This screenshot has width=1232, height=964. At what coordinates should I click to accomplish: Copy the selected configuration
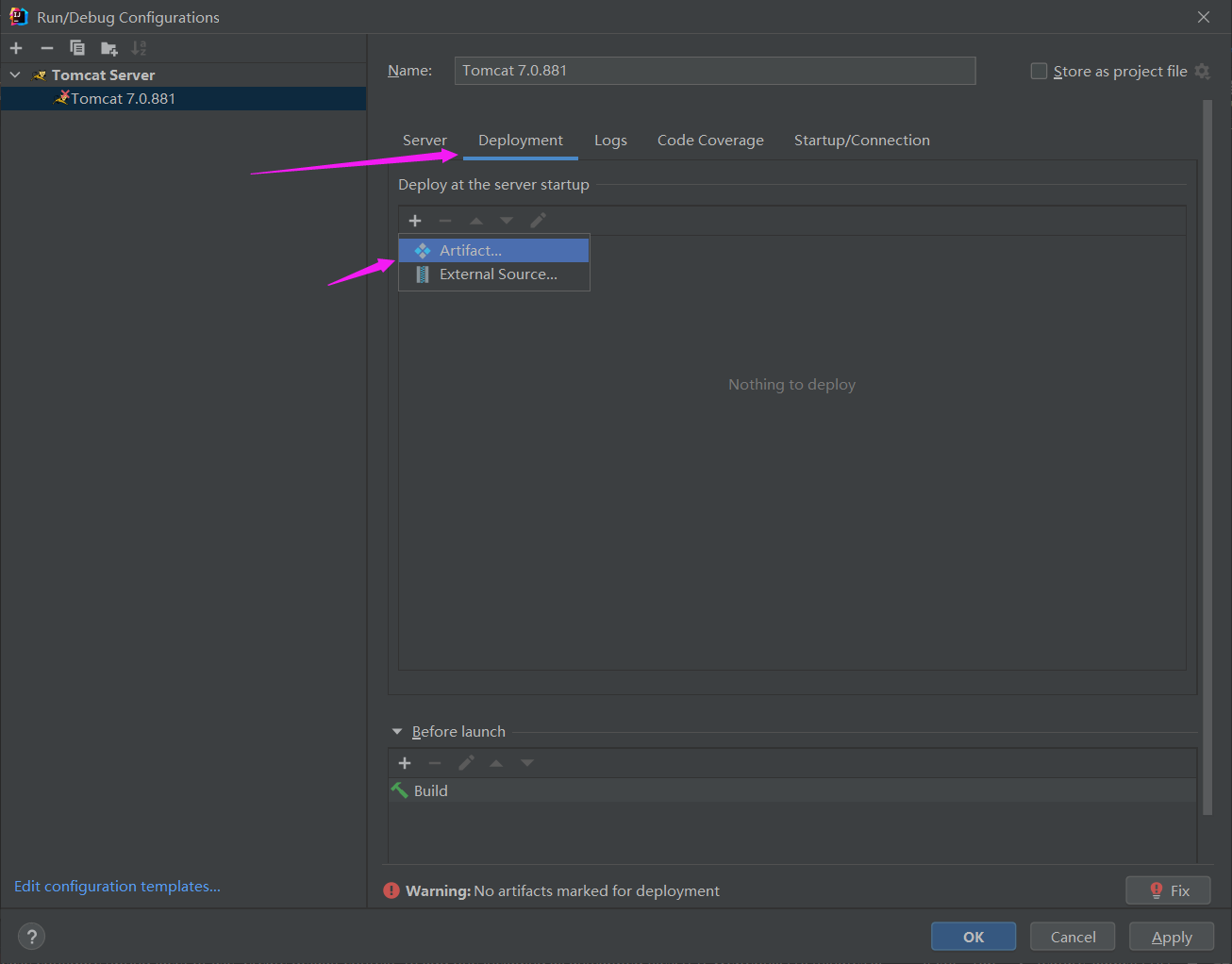coord(77,48)
